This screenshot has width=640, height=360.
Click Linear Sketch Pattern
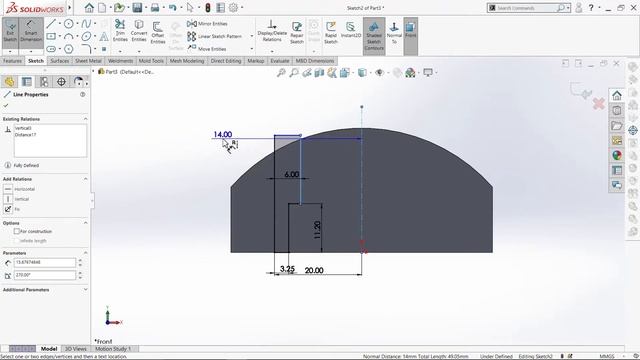point(215,36)
